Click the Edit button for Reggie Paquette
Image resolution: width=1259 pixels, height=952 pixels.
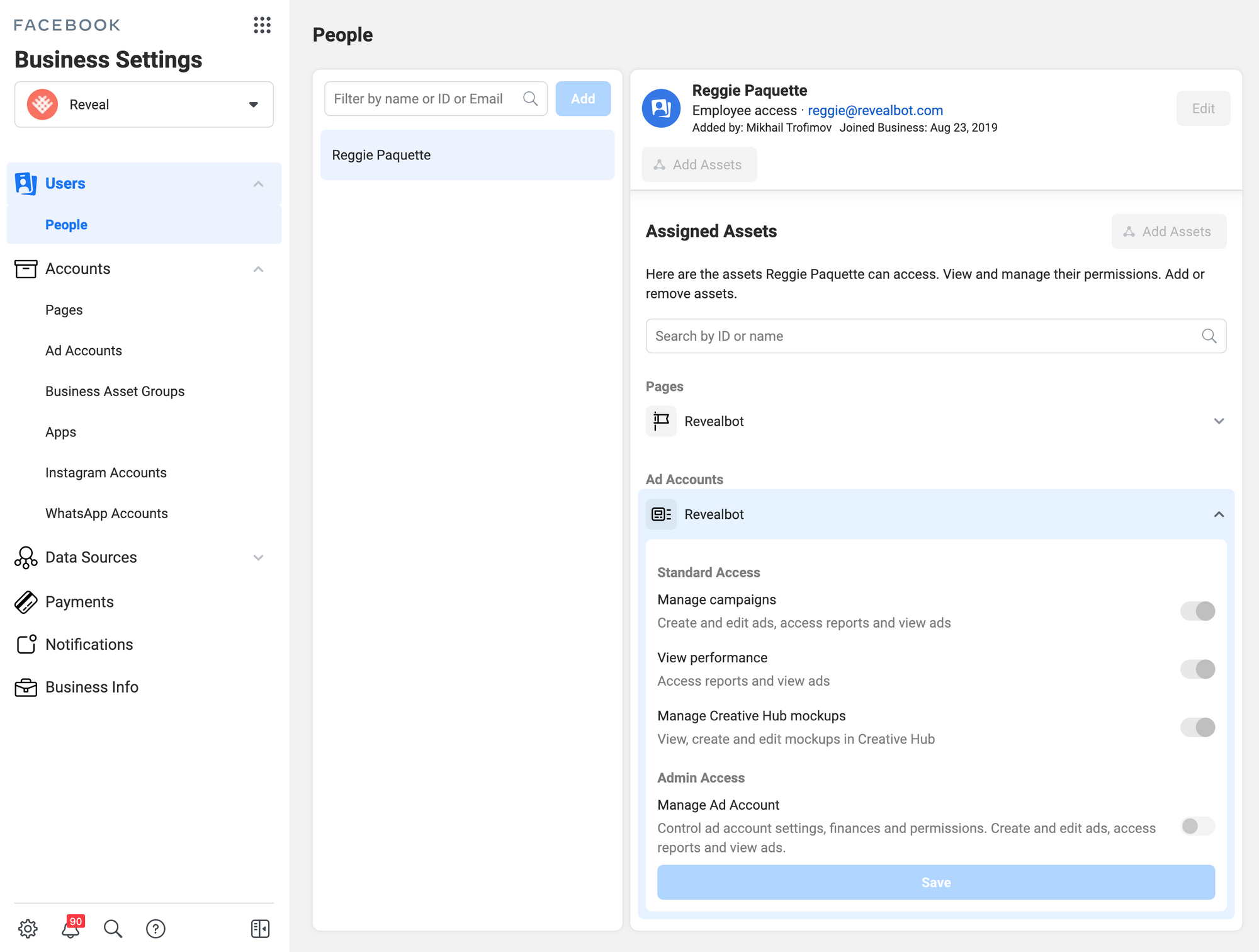pyautogui.click(x=1203, y=108)
